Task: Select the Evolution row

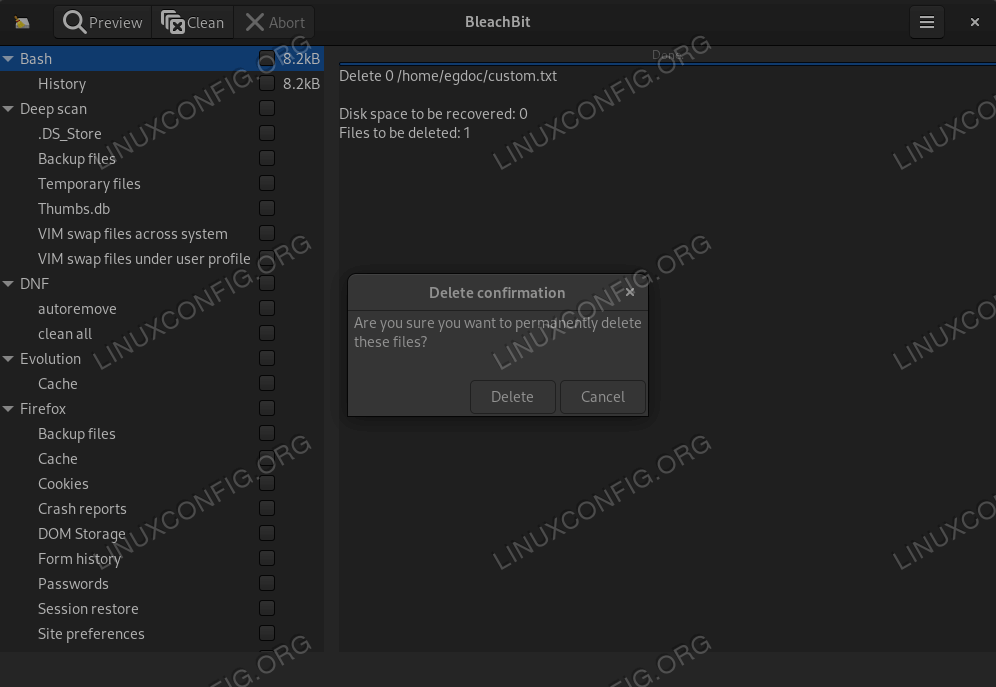Action: (162, 359)
